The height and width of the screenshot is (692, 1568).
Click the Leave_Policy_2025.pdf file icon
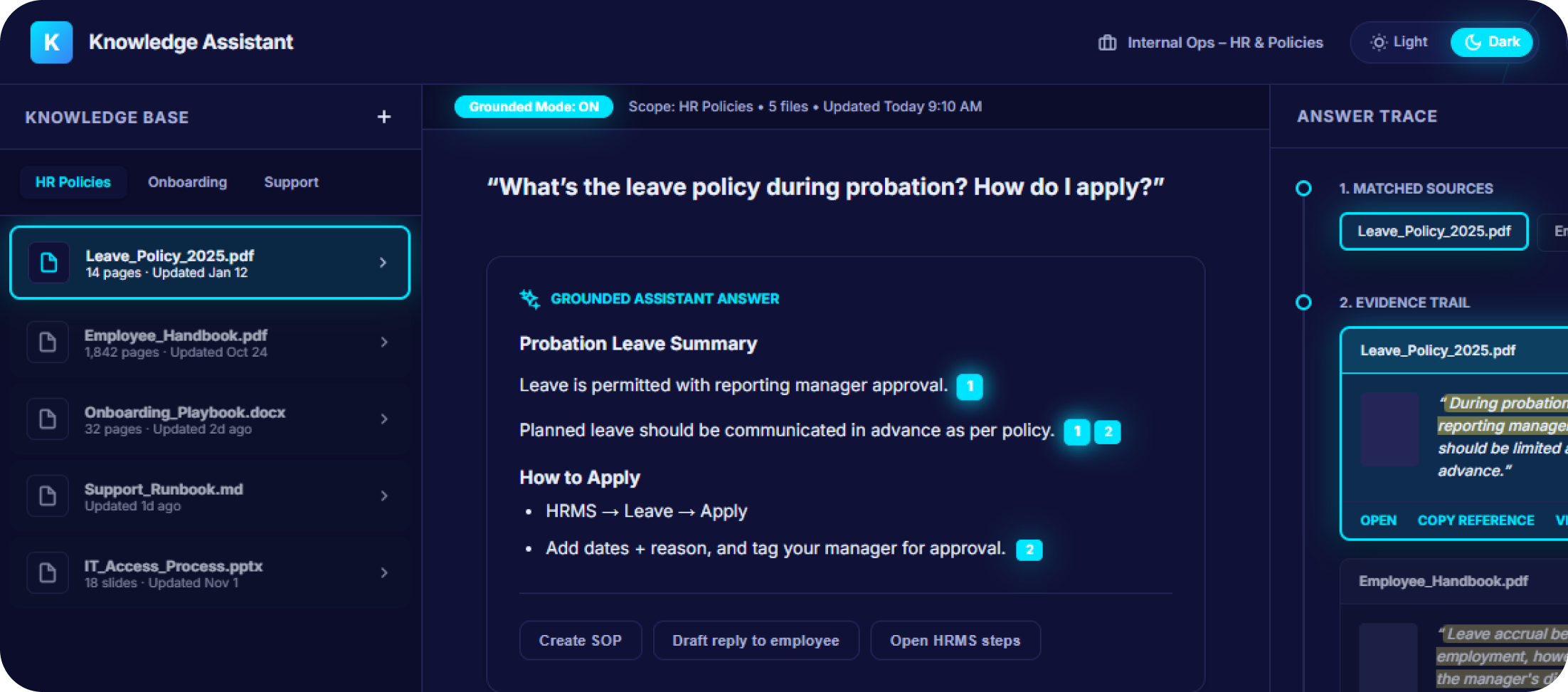click(x=48, y=263)
